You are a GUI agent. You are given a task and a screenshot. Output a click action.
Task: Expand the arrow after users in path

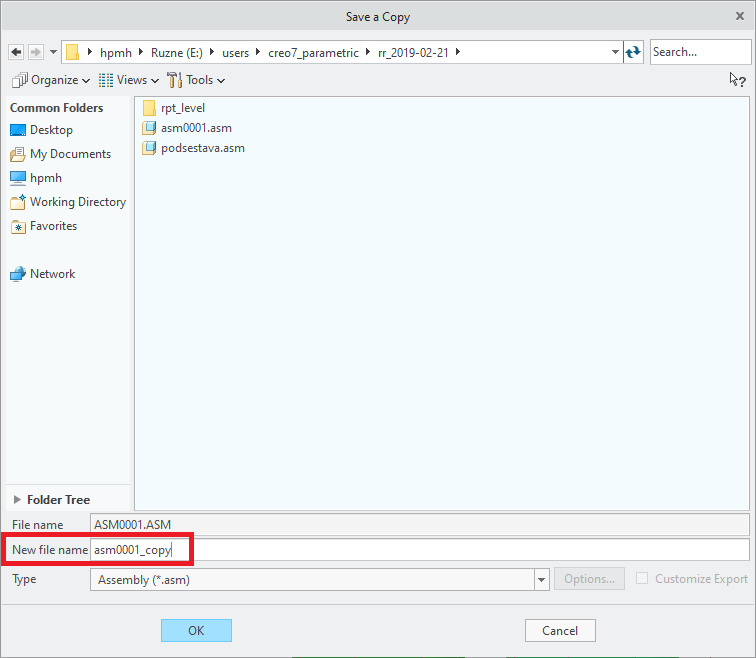[258, 52]
